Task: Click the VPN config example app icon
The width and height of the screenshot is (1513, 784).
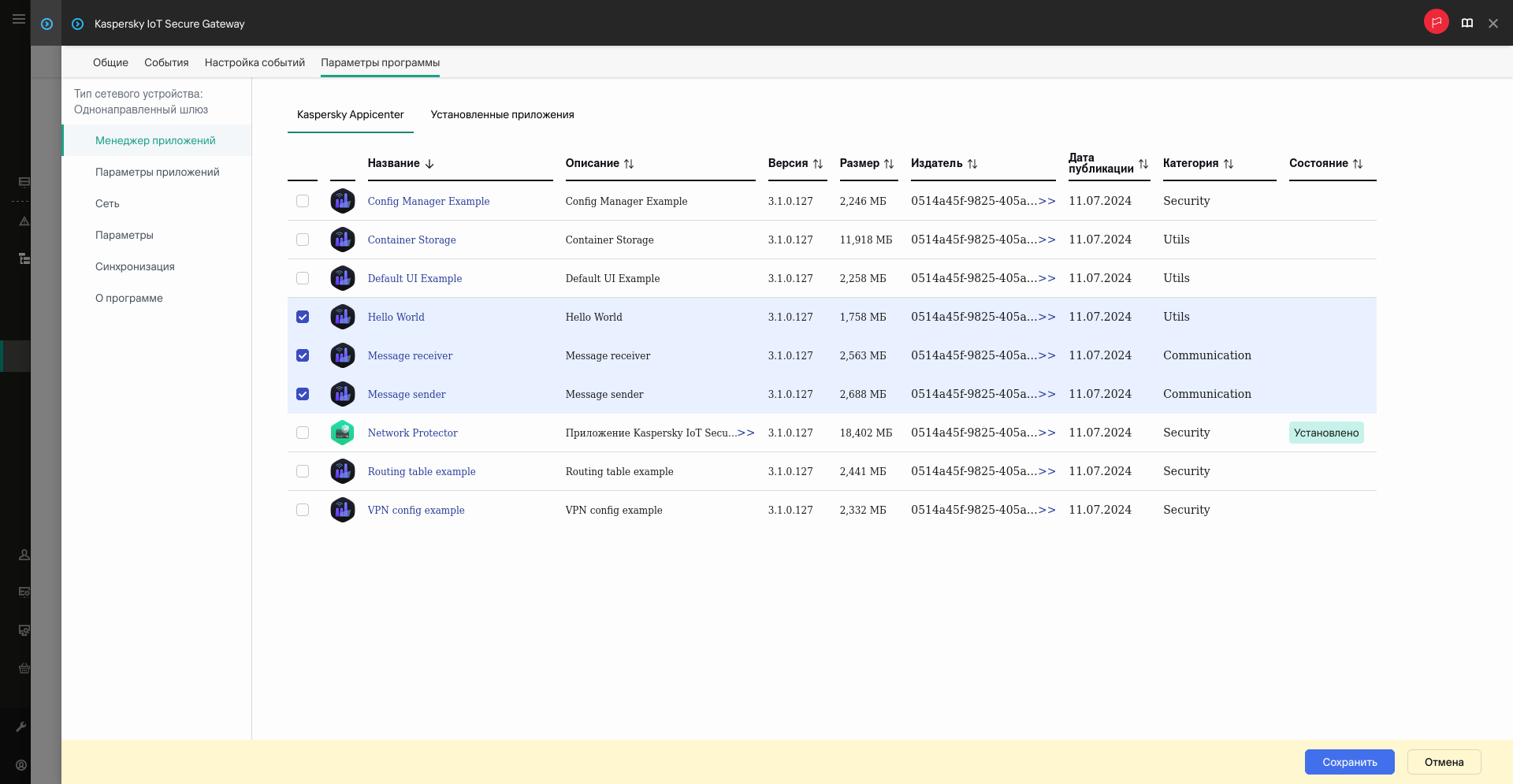Action: (x=342, y=510)
